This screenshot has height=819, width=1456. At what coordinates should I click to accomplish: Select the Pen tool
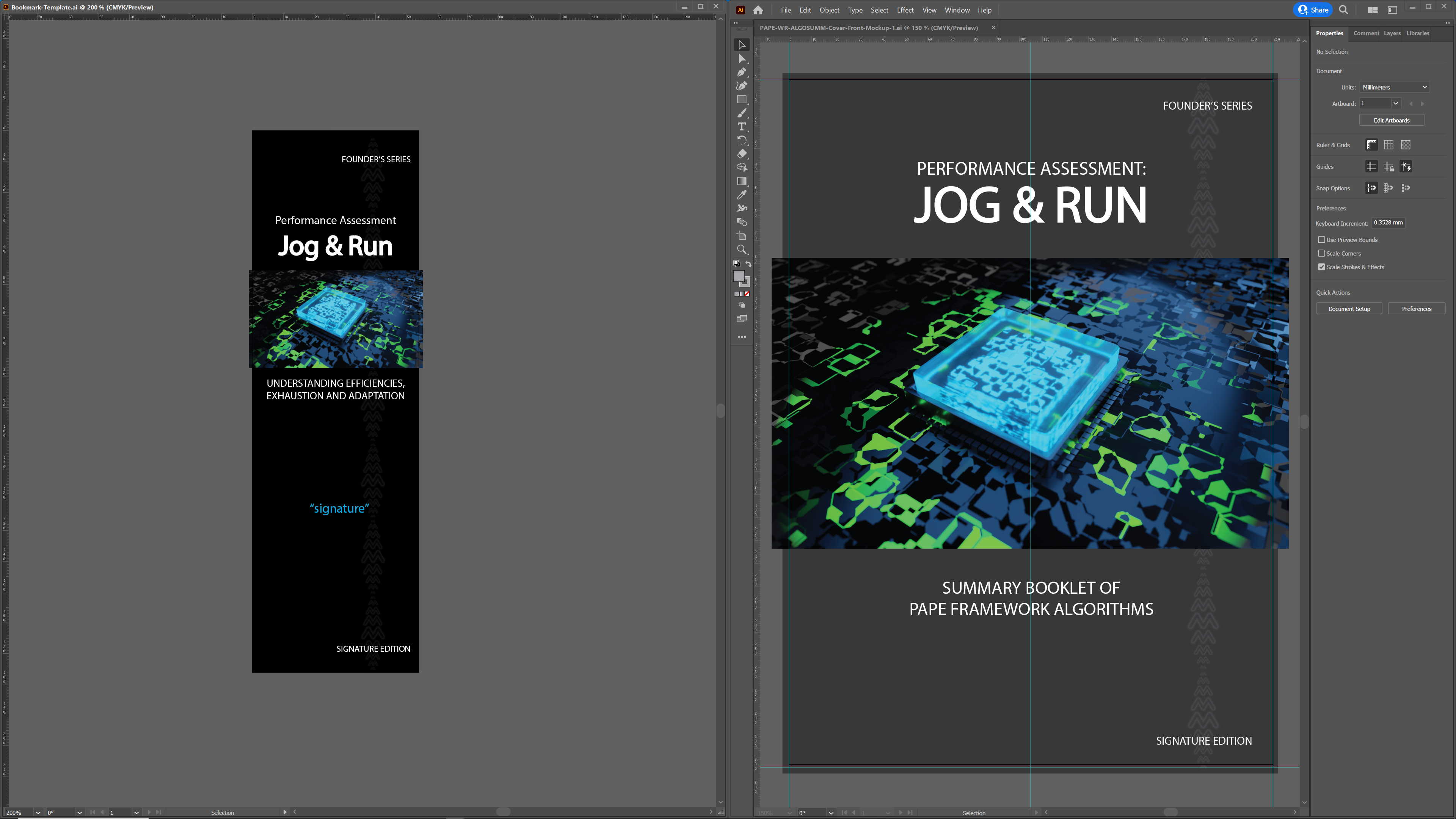742,72
